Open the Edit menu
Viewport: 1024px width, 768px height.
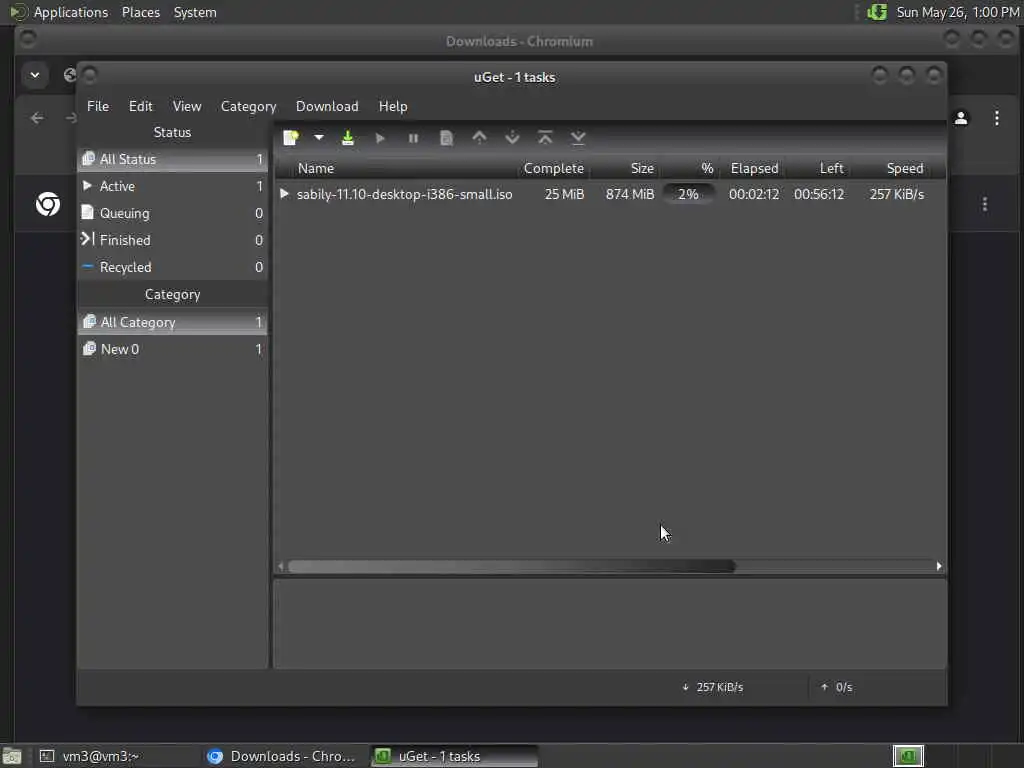pos(140,106)
